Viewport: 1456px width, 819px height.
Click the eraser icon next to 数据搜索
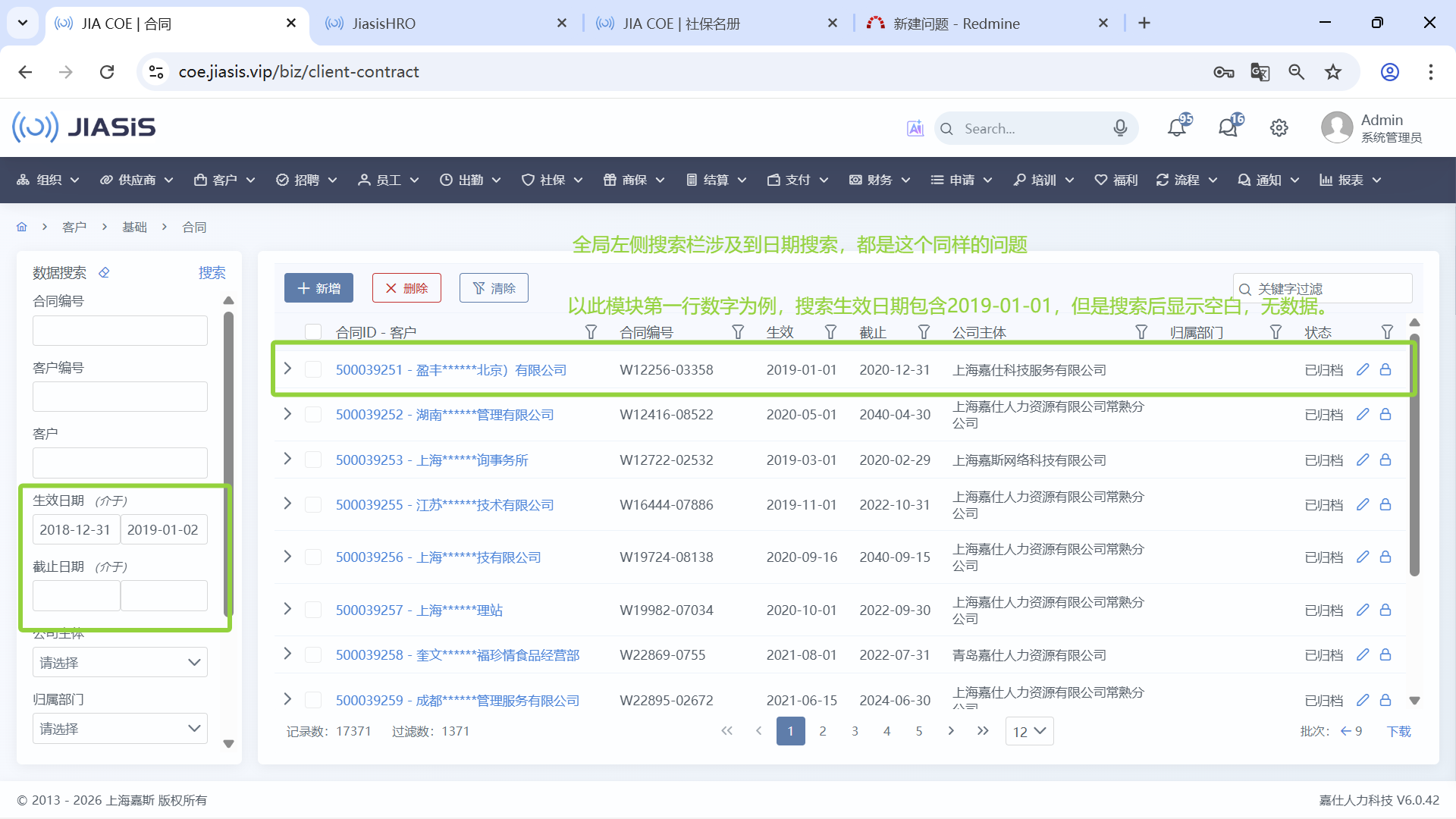click(105, 272)
